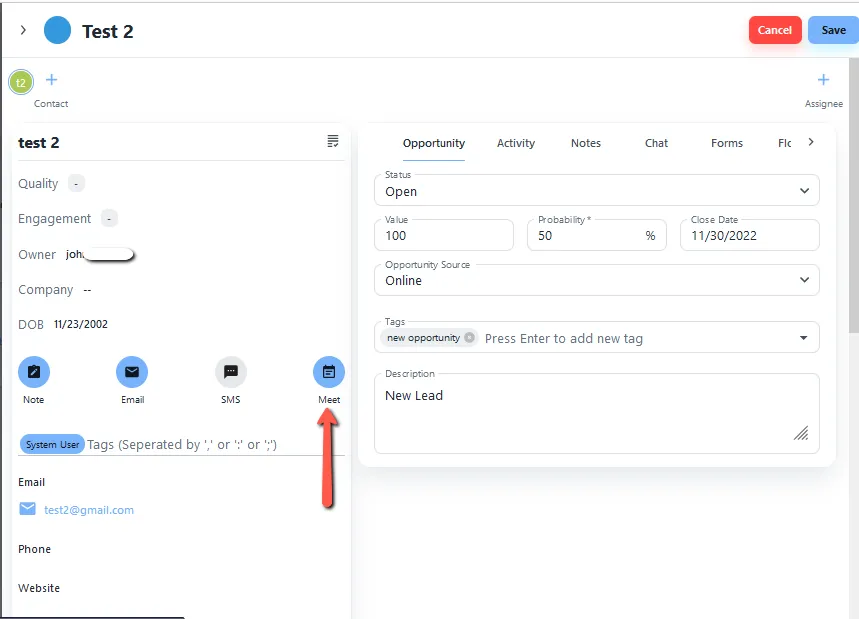Click the Save button
Screen dimensions: 859x619
click(x=833, y=30)
